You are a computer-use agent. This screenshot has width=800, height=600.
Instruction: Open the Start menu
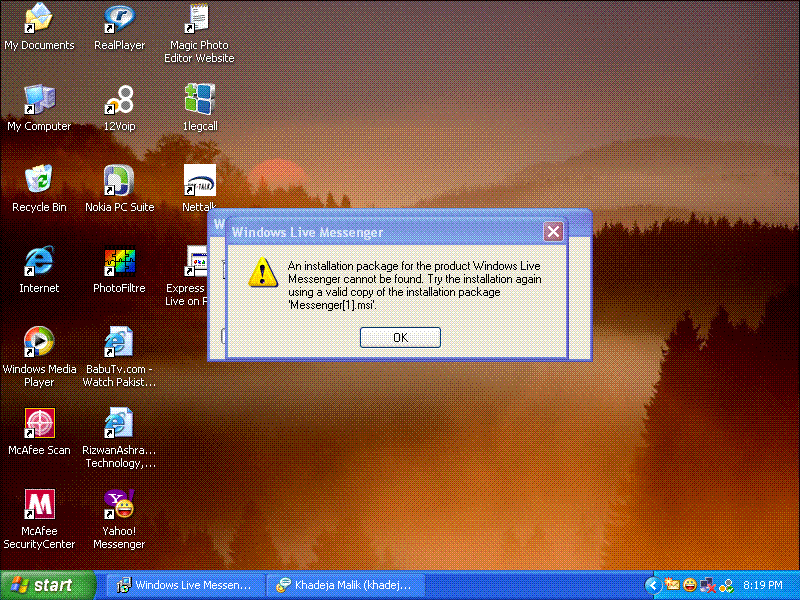pos(48,585)
